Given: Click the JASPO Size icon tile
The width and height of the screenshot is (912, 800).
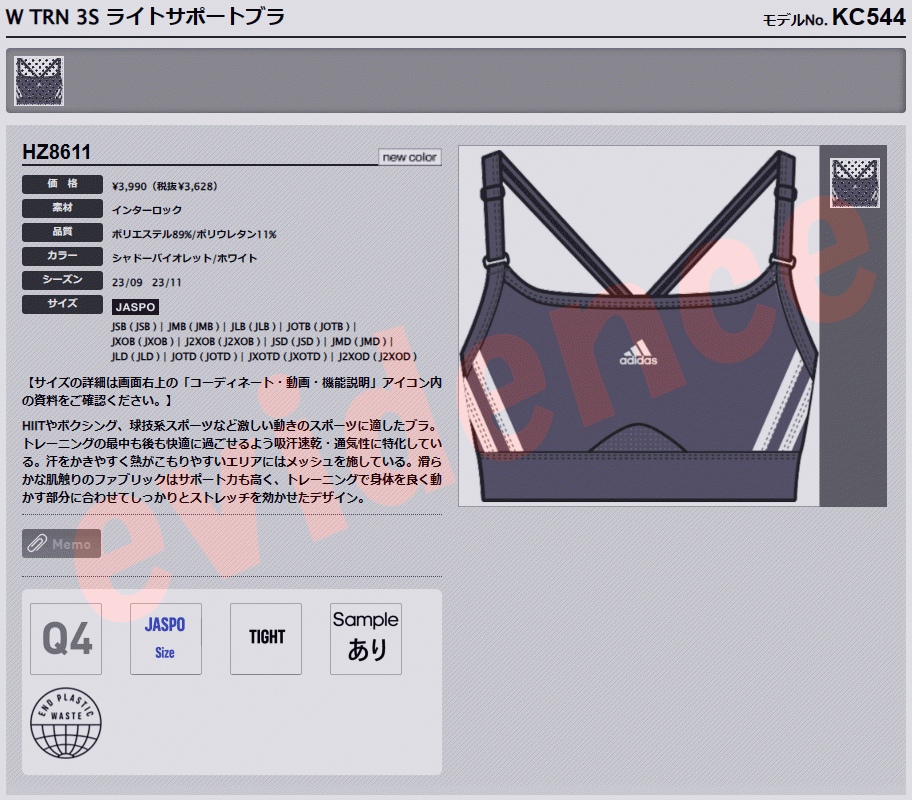Looking at the screenshot, I should (166, 639).
